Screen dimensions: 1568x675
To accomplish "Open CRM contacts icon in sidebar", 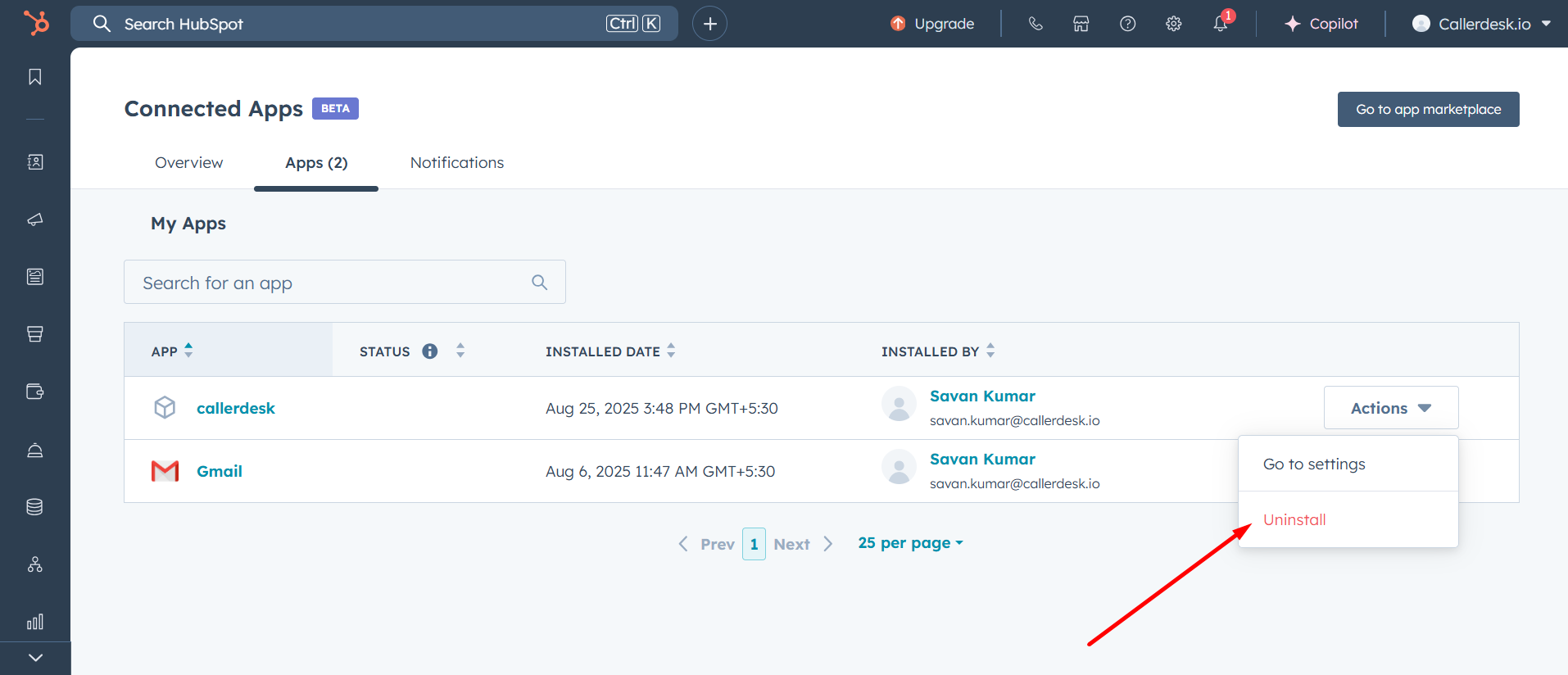I will pyautogui.click(x=35, y=162).
